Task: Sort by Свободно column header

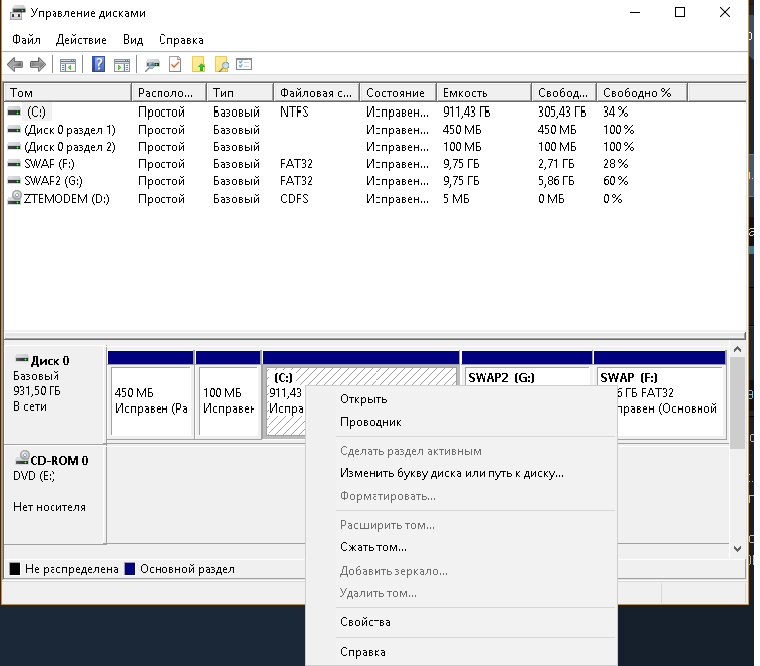Action: (564, 93)
